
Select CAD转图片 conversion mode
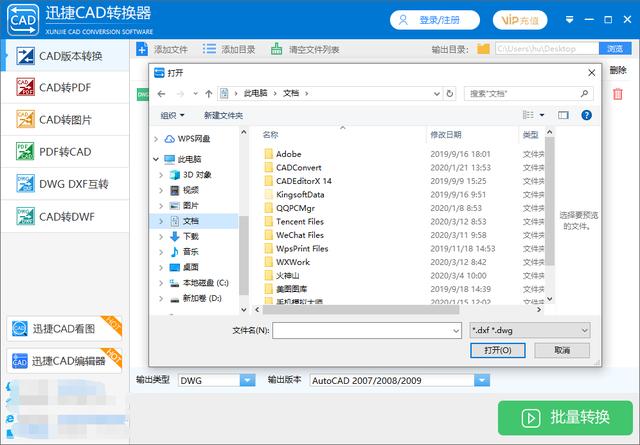click(65, 120)
